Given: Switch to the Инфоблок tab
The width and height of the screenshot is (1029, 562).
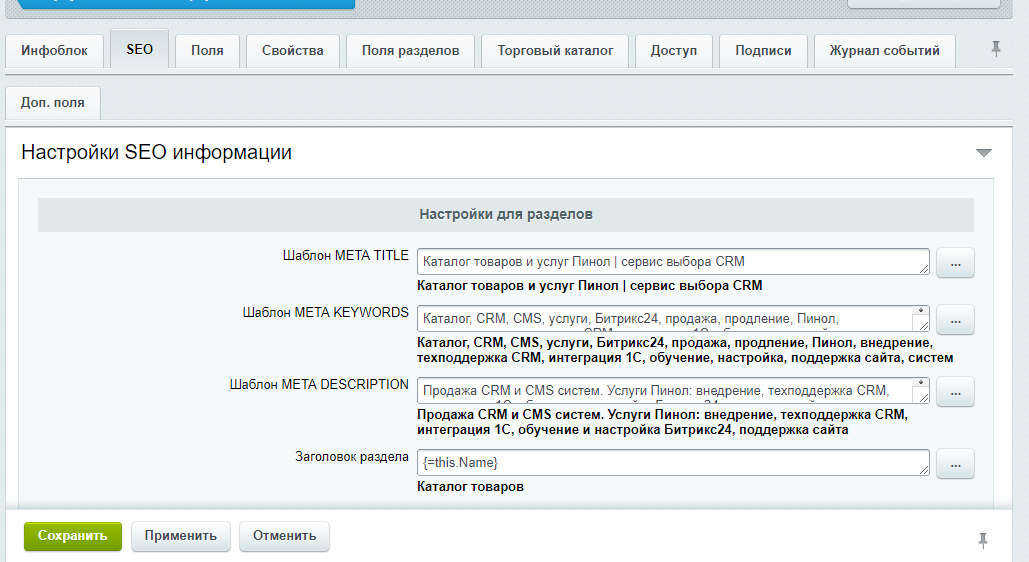Looking at the screenshot, I should click(54, 50).
